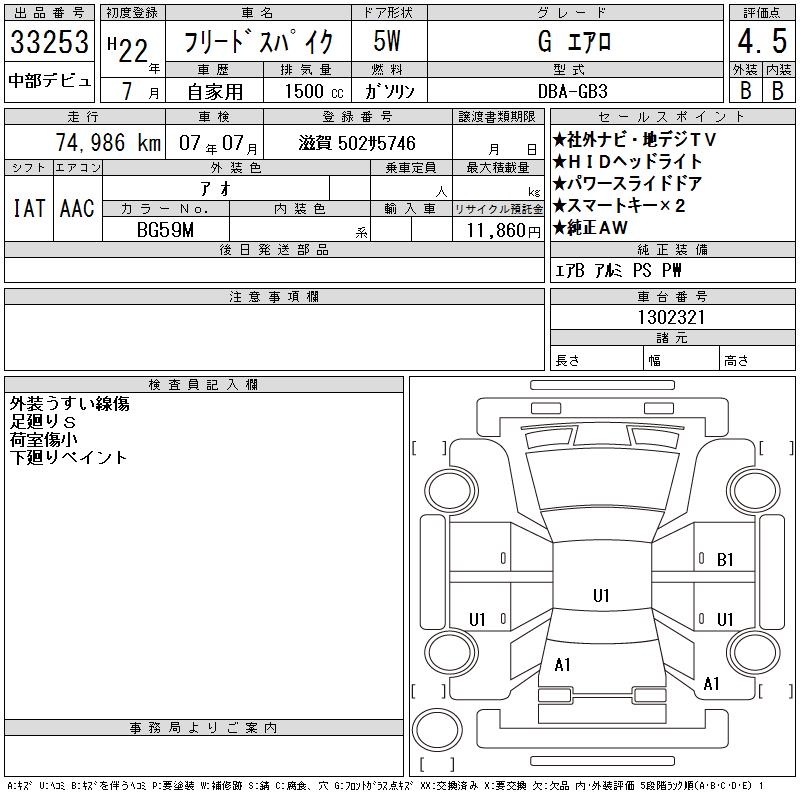Click the spare tire circle in diagram
Image resolution: width=800 pixels, height=800 pixels.
[x=437, y=729]
